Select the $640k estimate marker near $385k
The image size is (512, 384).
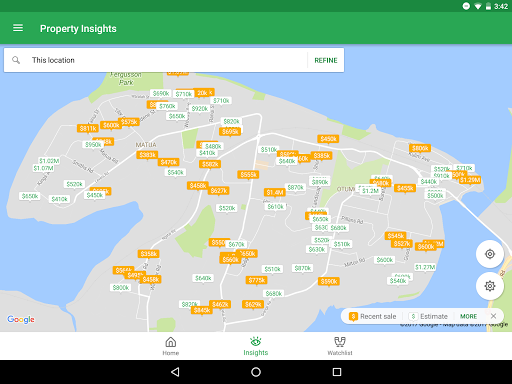pyautogui.click(x=287, y=161)
